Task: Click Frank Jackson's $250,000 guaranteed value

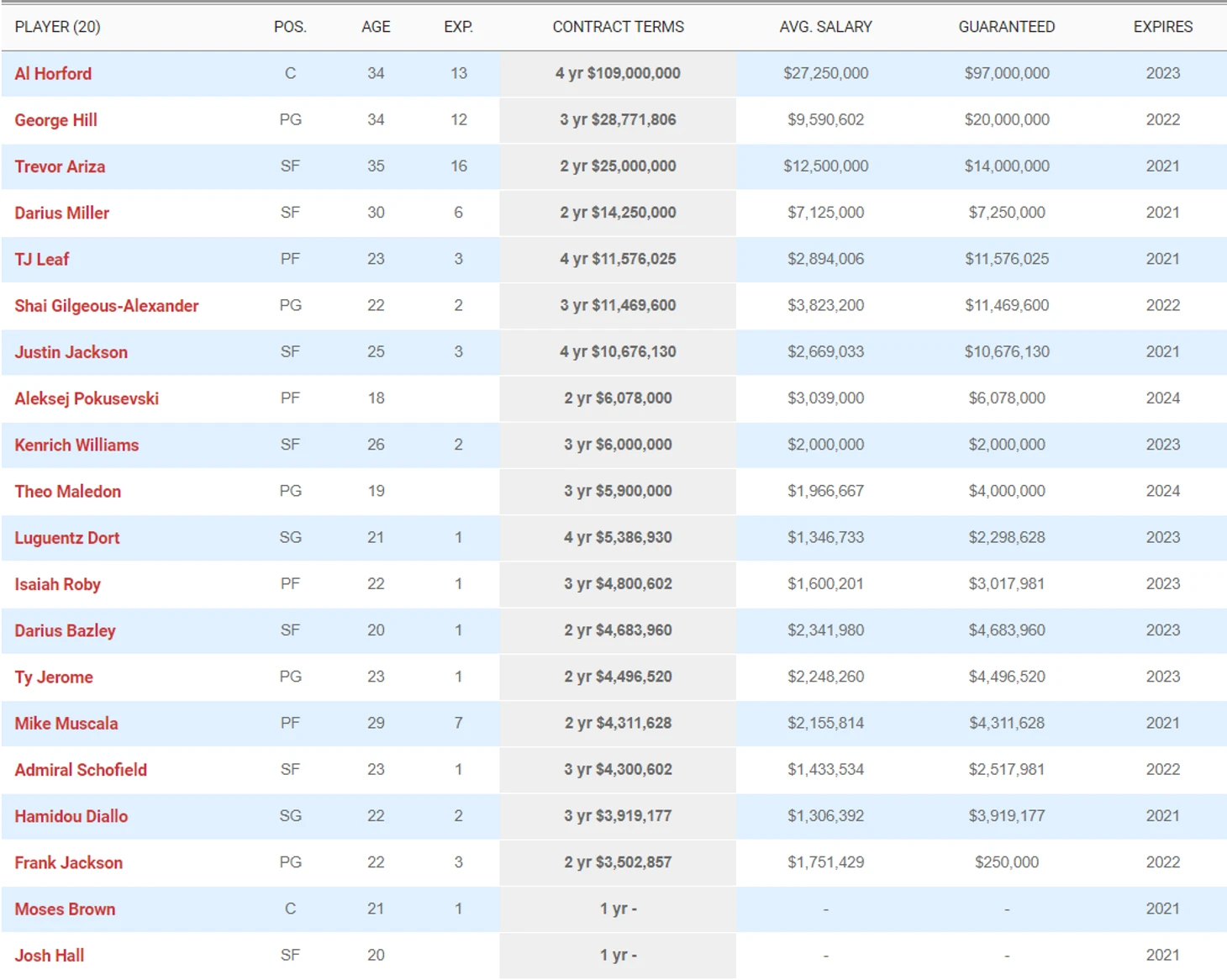Action: [1006, 862]
